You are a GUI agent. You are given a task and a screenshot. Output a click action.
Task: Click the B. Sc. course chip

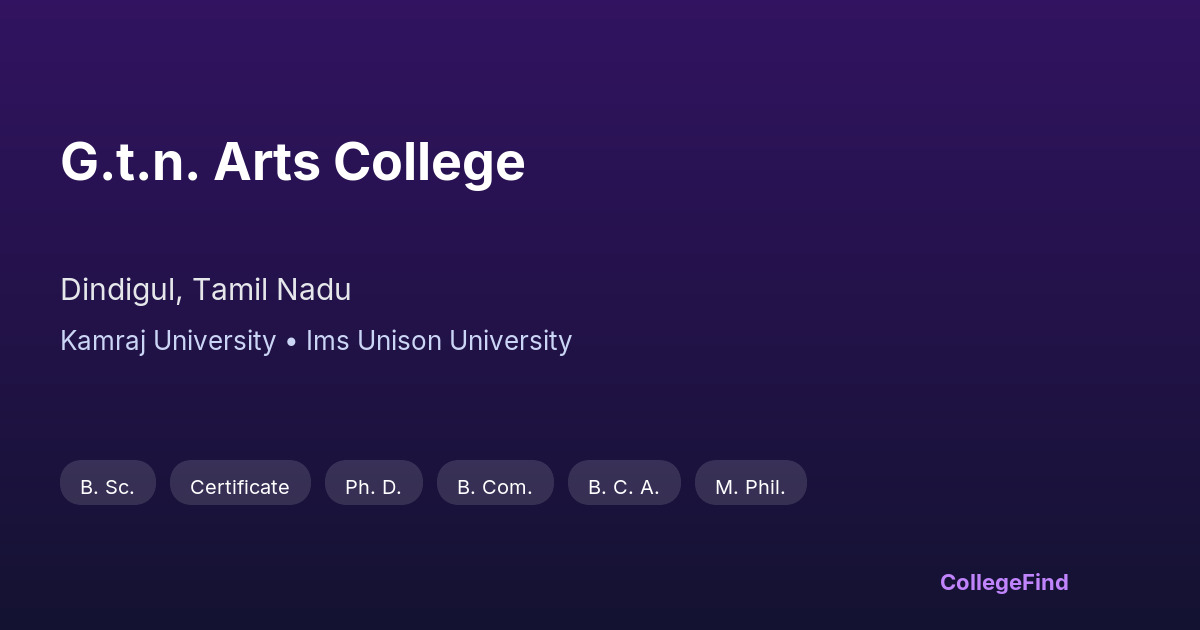(x=107, y=487)
